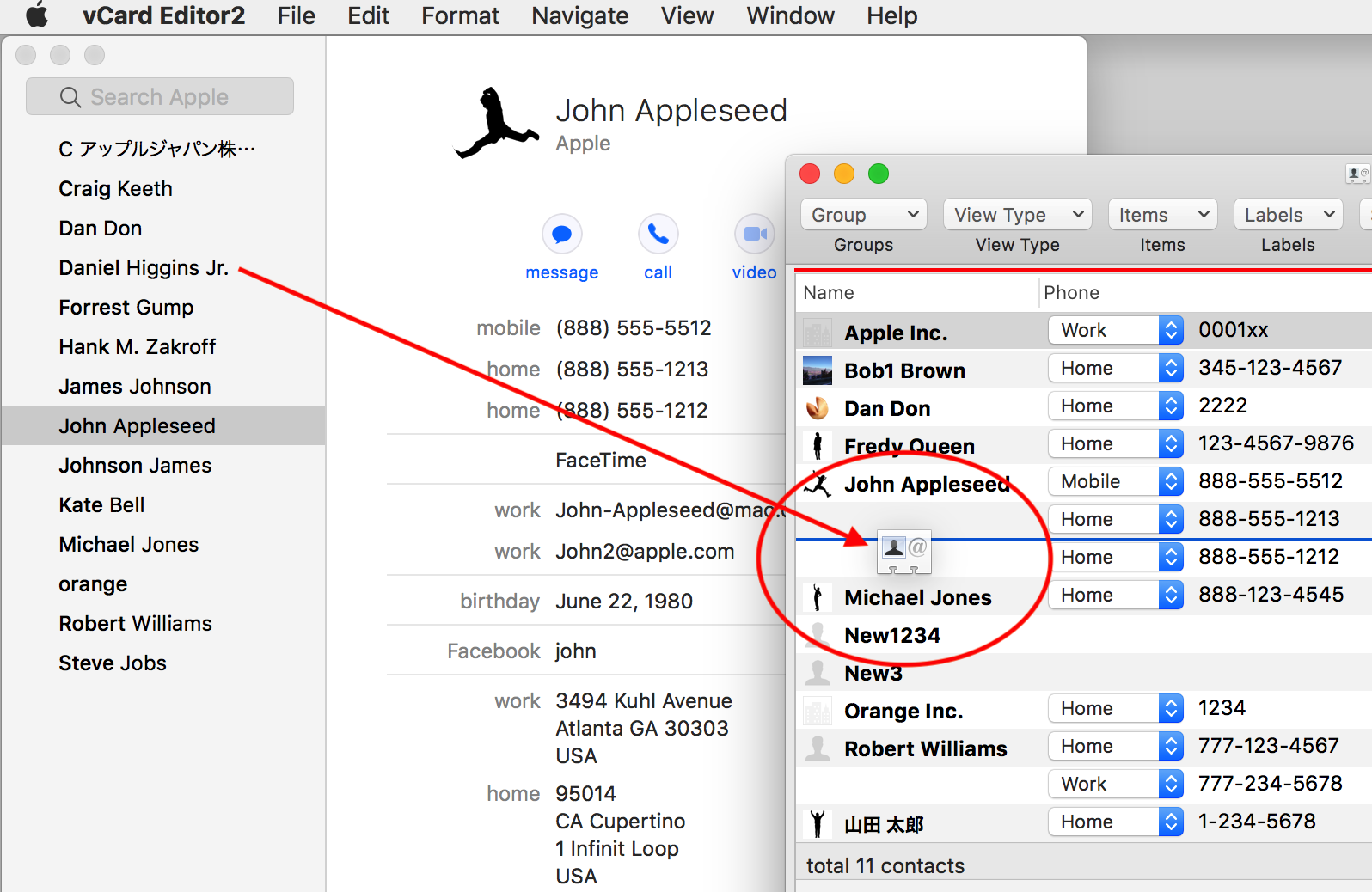Open label popup for Orange Inc. 1234
The height and width of the screenshot is (892, 1372).
coord(1116,708)
